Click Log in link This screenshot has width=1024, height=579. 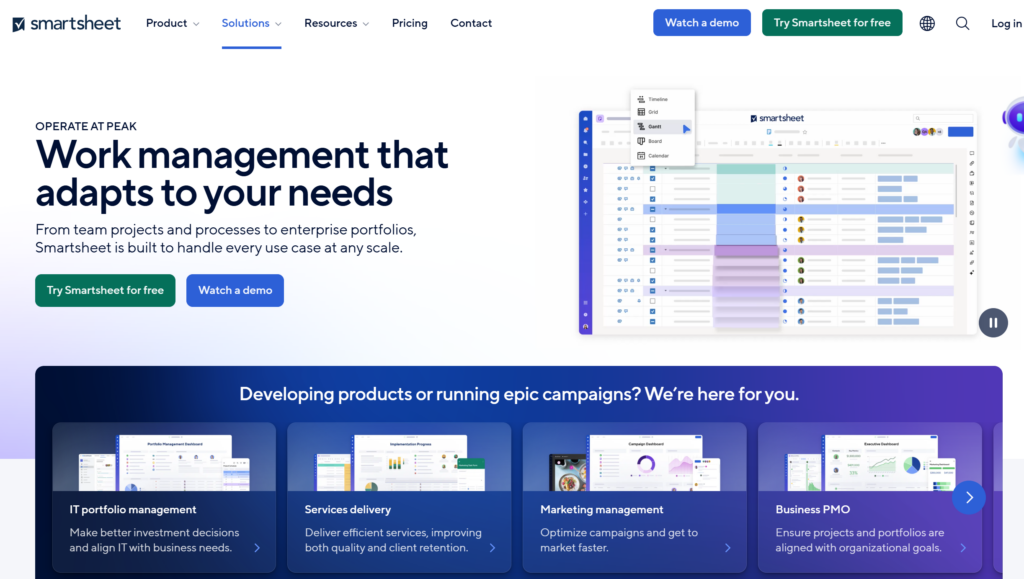tap(1006, 23)
